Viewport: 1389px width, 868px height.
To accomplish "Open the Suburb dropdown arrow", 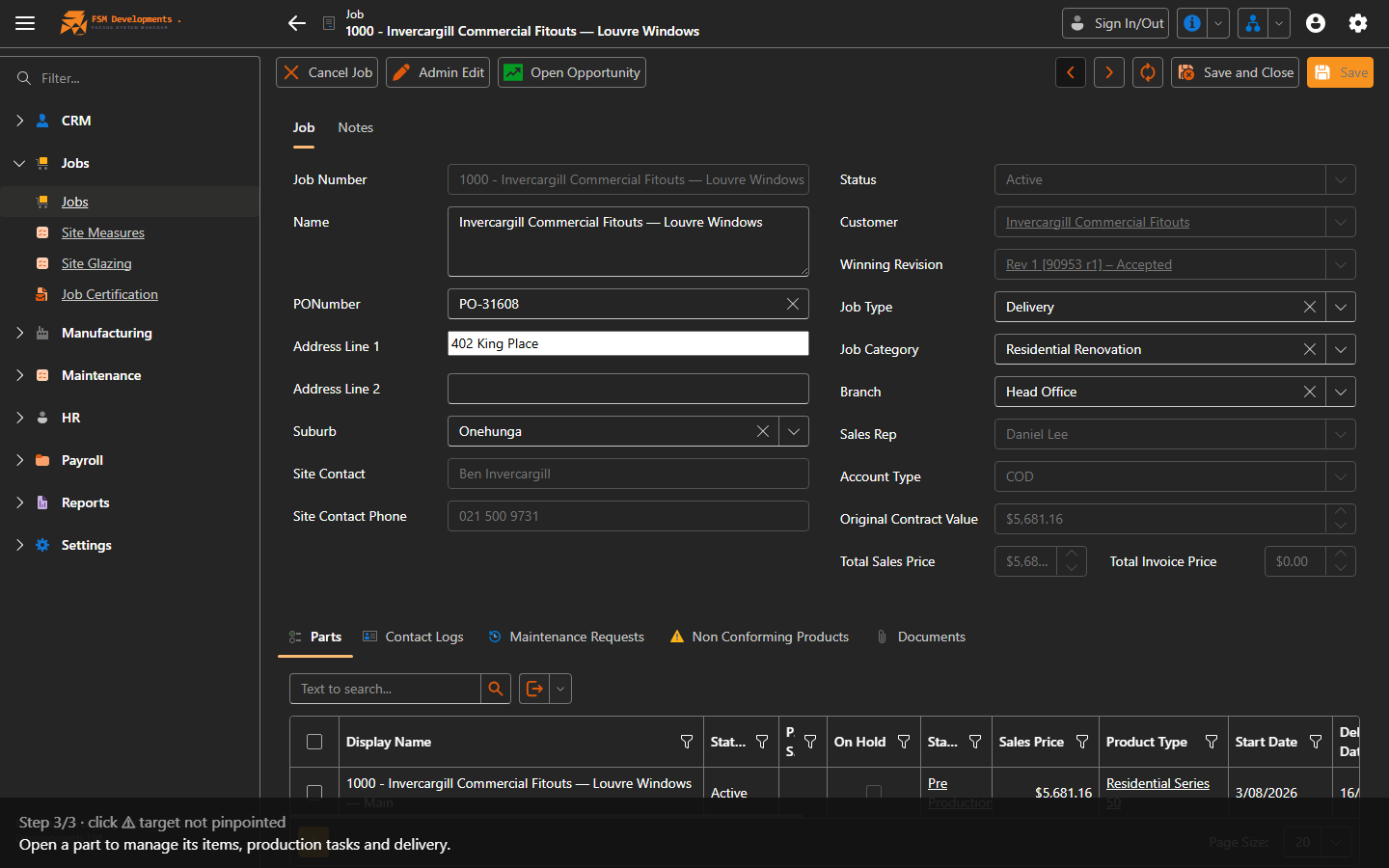I will click(x=794, y=431).
